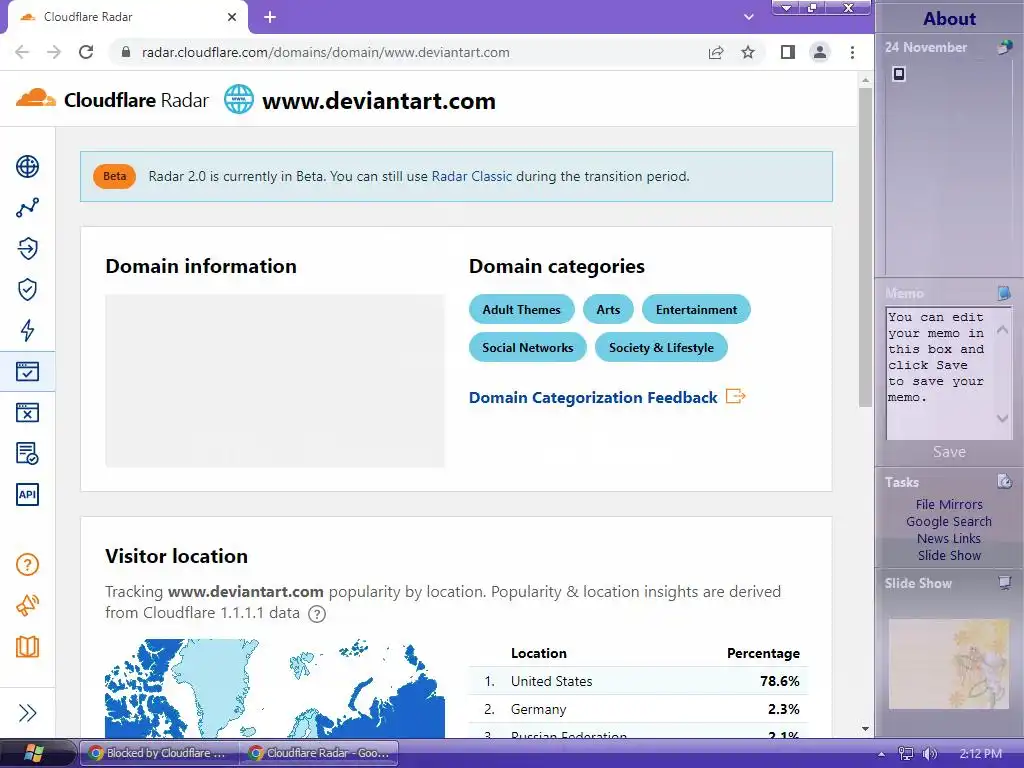Toggle the small checkbox under 24 November
Viewport: 1024px width, 768px height.
pos(899,74)
